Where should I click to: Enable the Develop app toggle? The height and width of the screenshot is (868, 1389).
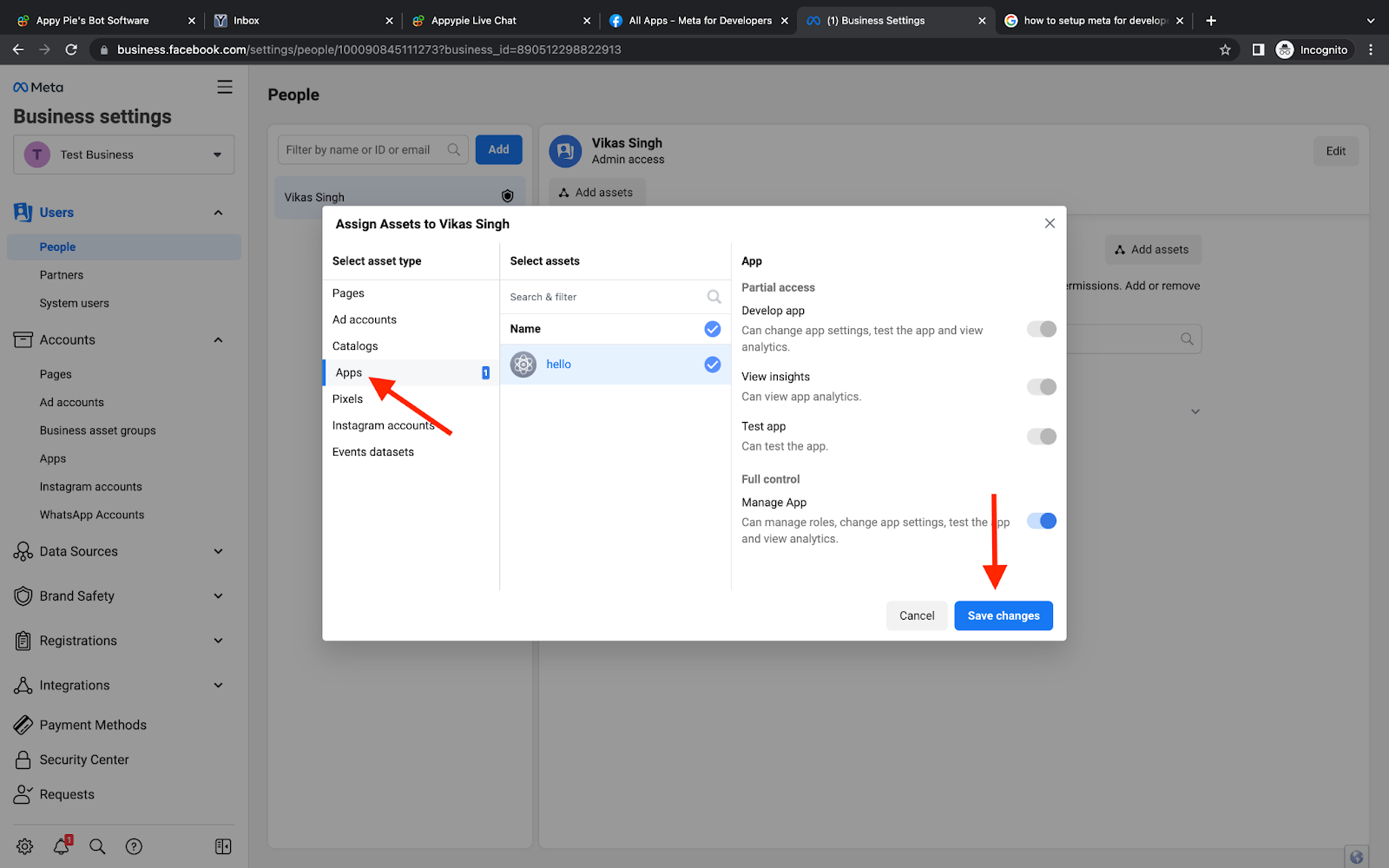1042,329
